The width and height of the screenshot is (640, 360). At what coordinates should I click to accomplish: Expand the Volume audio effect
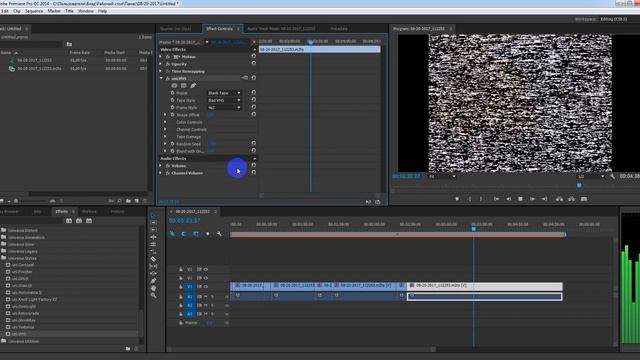tap(161, 166)
